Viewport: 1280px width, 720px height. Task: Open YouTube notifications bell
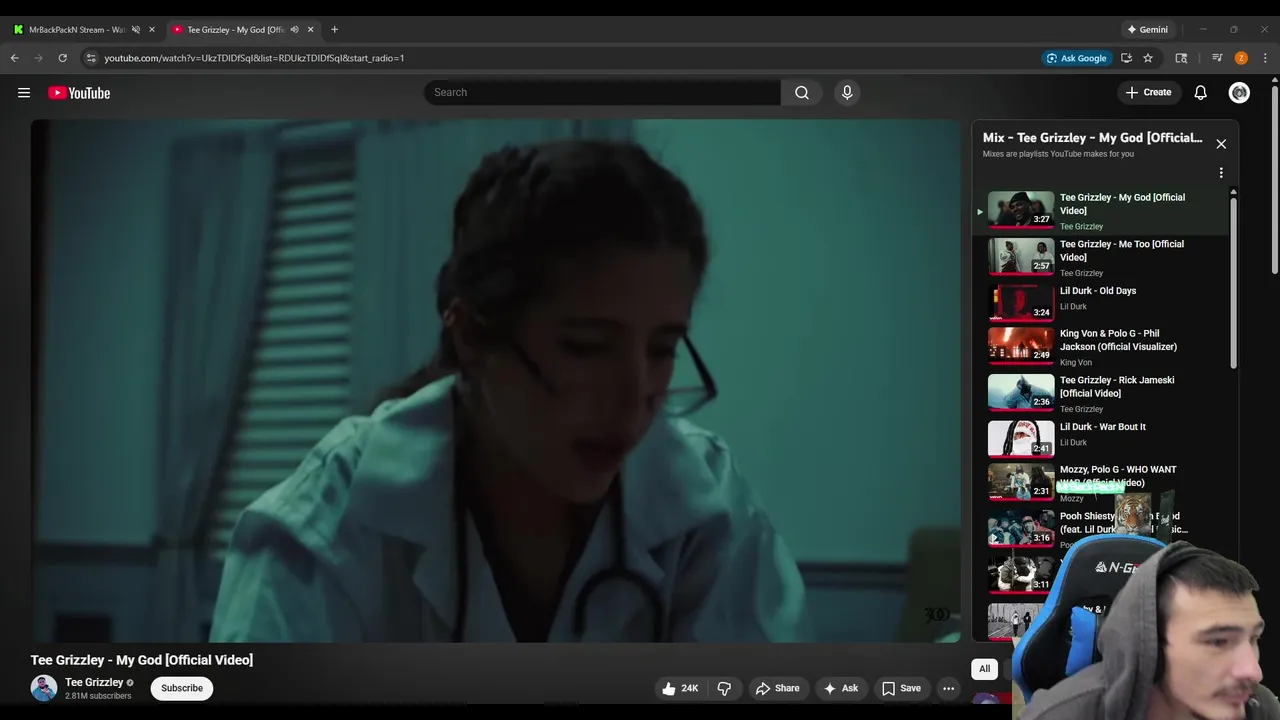(x=1200, y=92)
